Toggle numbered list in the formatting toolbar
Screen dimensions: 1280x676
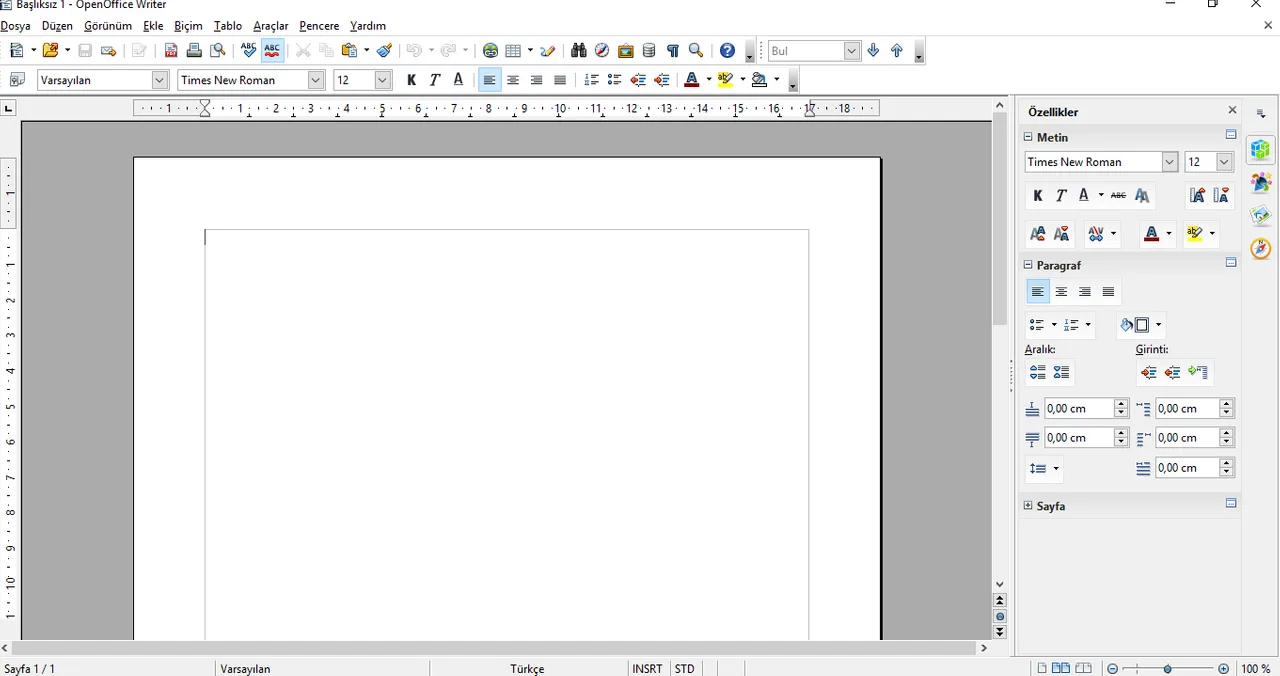pyautogui.click(x=591, y=80)
